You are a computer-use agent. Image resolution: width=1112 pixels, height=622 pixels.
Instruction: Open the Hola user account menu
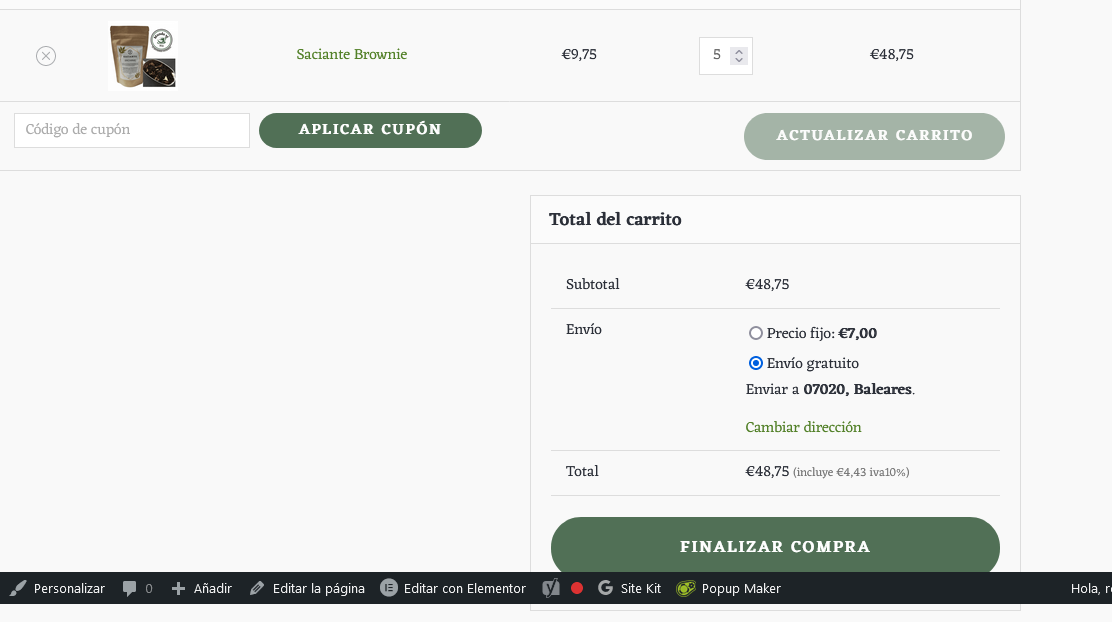tap(1091, 588)
